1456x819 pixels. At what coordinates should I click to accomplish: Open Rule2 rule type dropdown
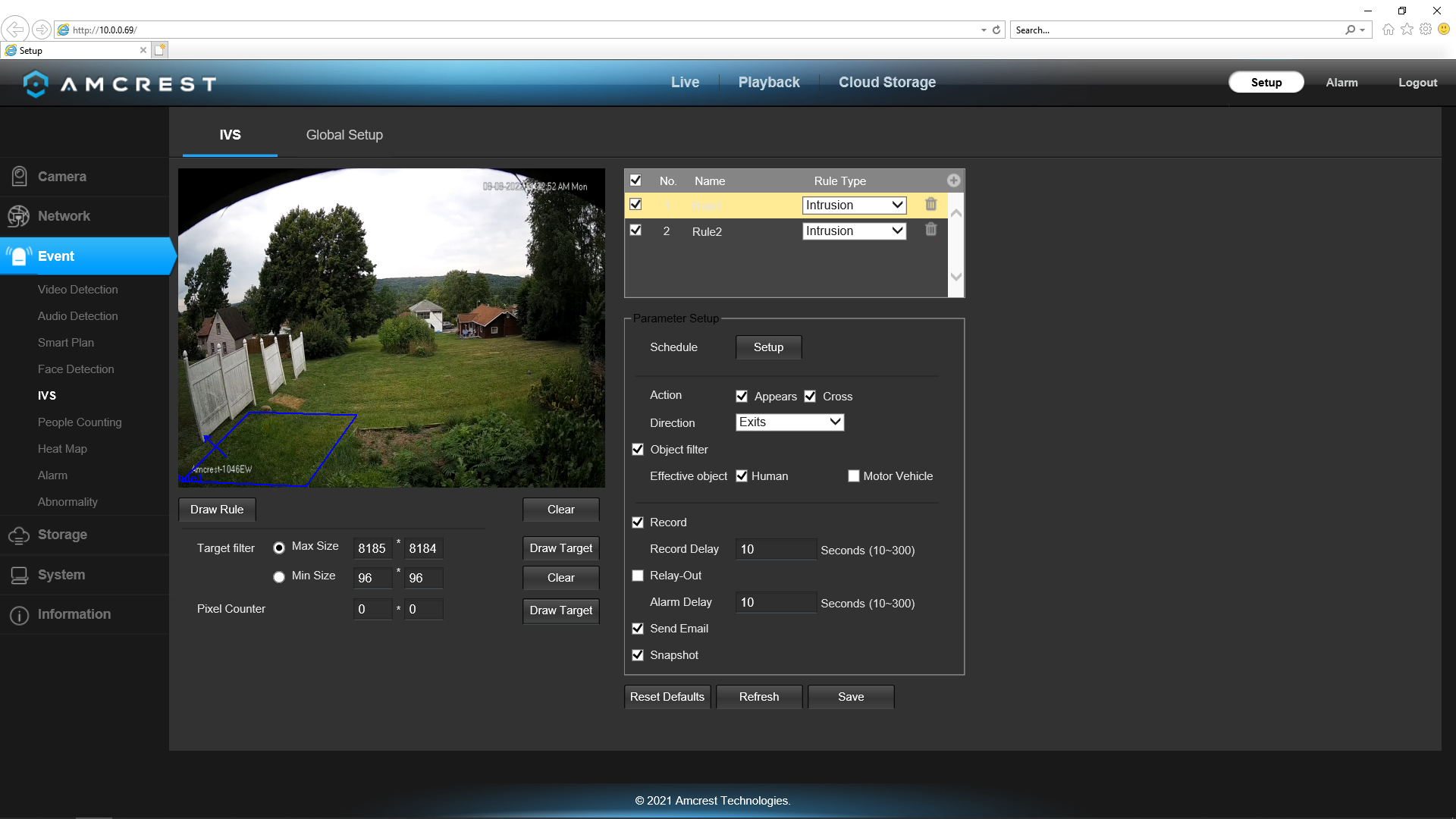(x=854, y=231)
